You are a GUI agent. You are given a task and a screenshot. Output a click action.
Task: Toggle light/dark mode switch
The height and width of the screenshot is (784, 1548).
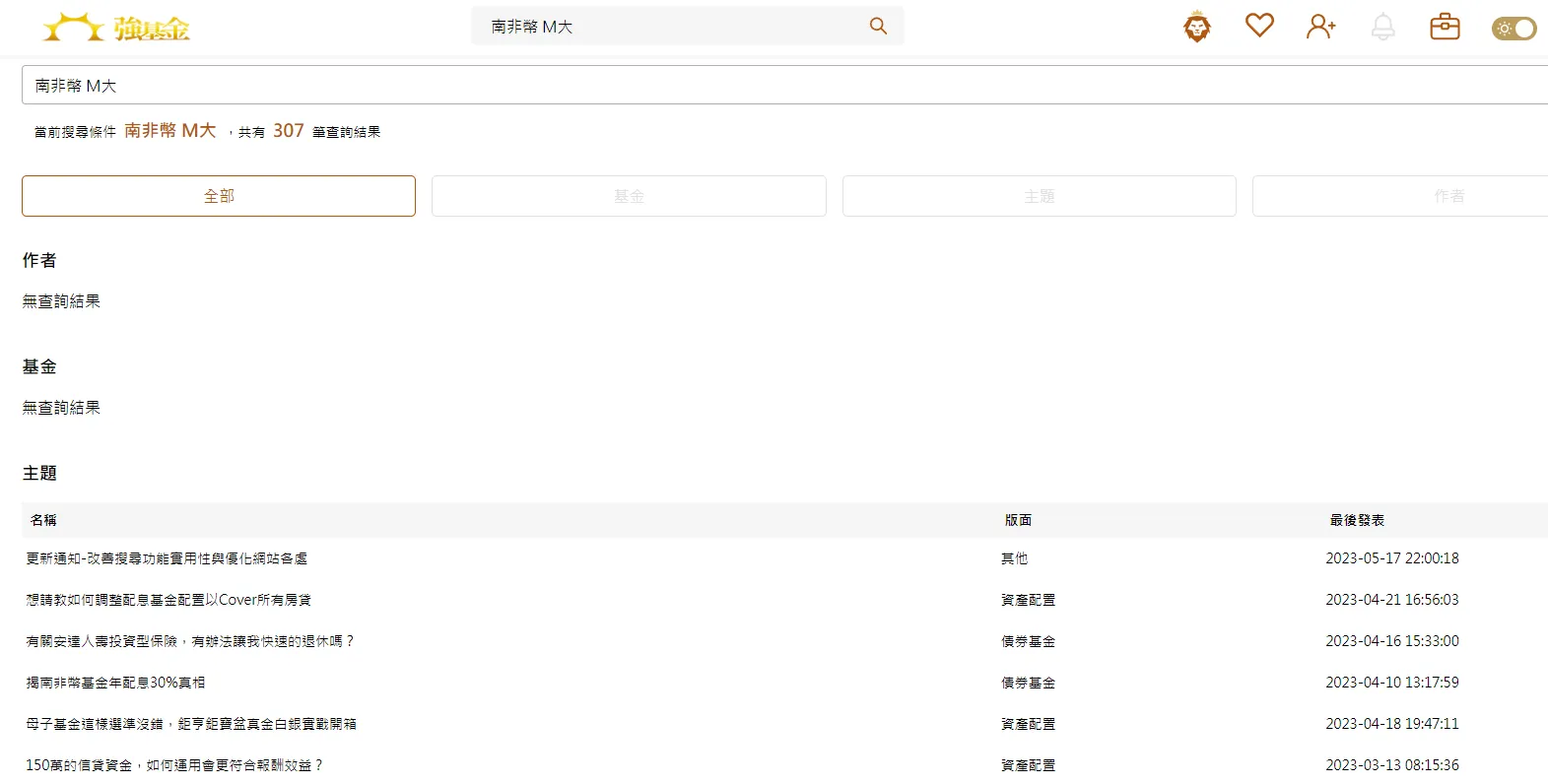(x=1514, y=29)
